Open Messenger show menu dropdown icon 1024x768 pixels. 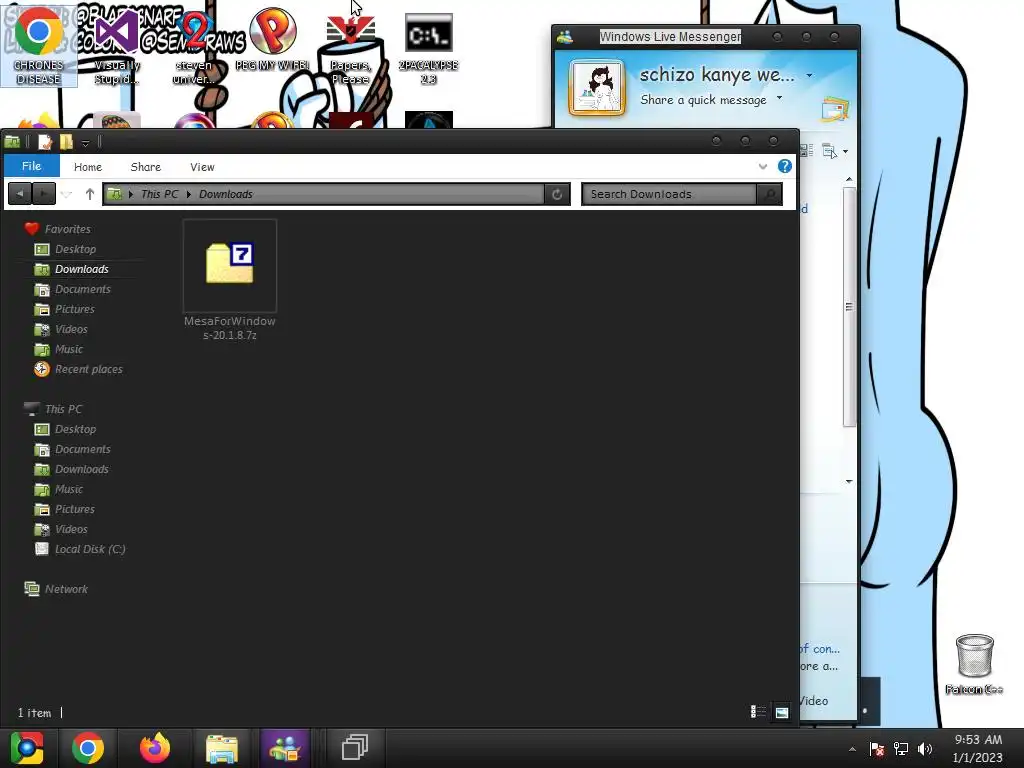click(834, 152)
